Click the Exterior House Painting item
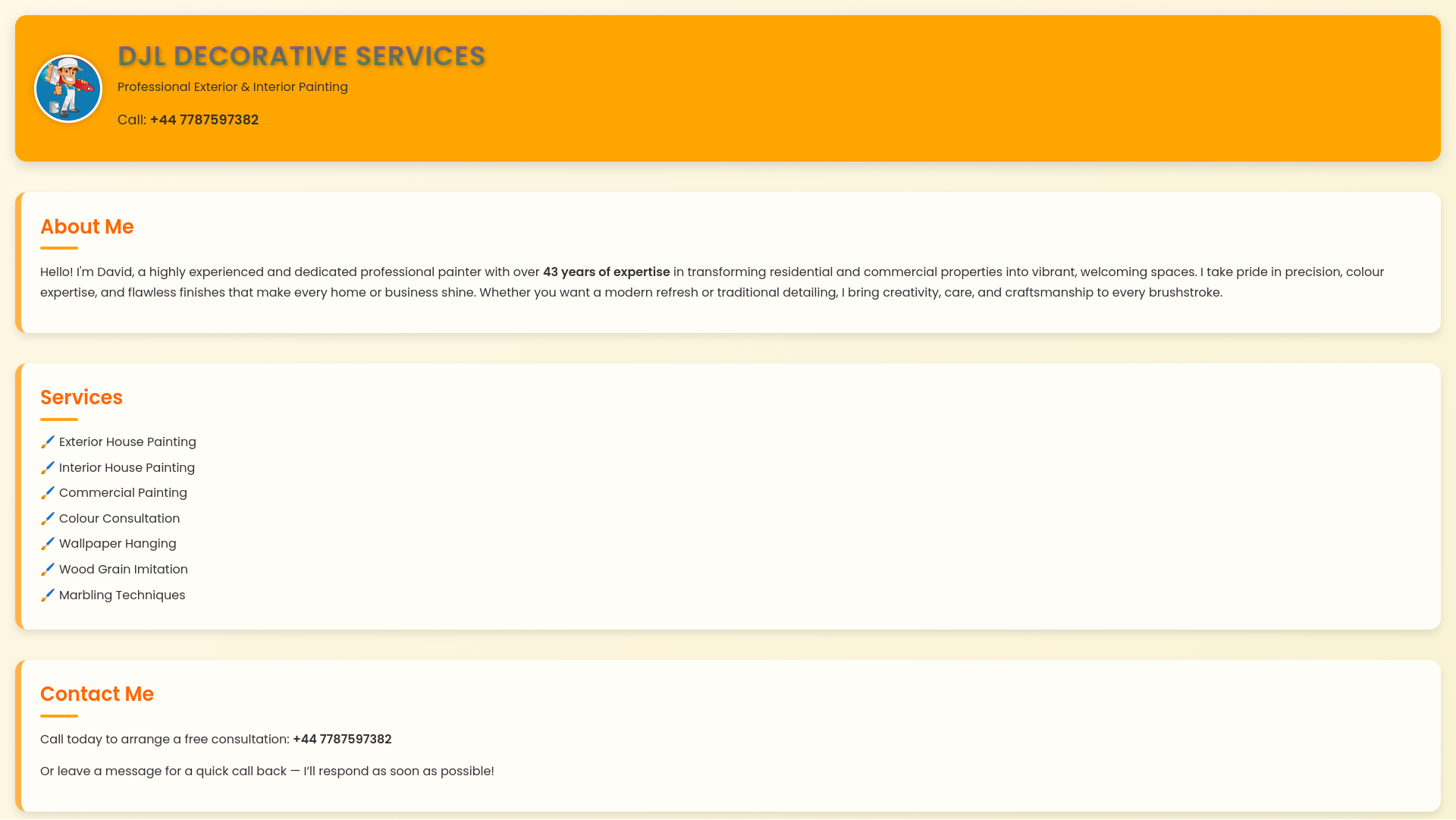Image resolution: width=1456 pixels, height=820 pixels. coord(127,442)
